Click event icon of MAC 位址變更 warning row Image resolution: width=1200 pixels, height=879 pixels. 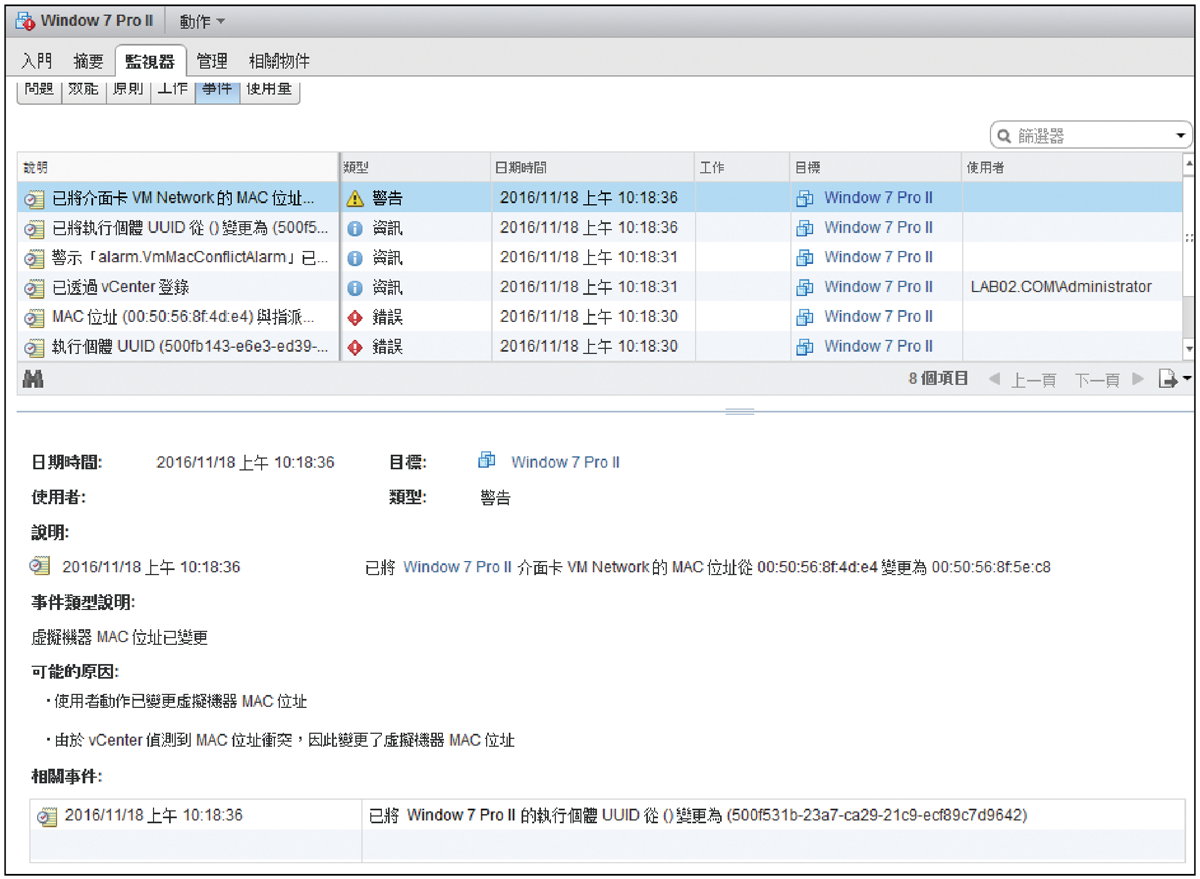point(35,198)
